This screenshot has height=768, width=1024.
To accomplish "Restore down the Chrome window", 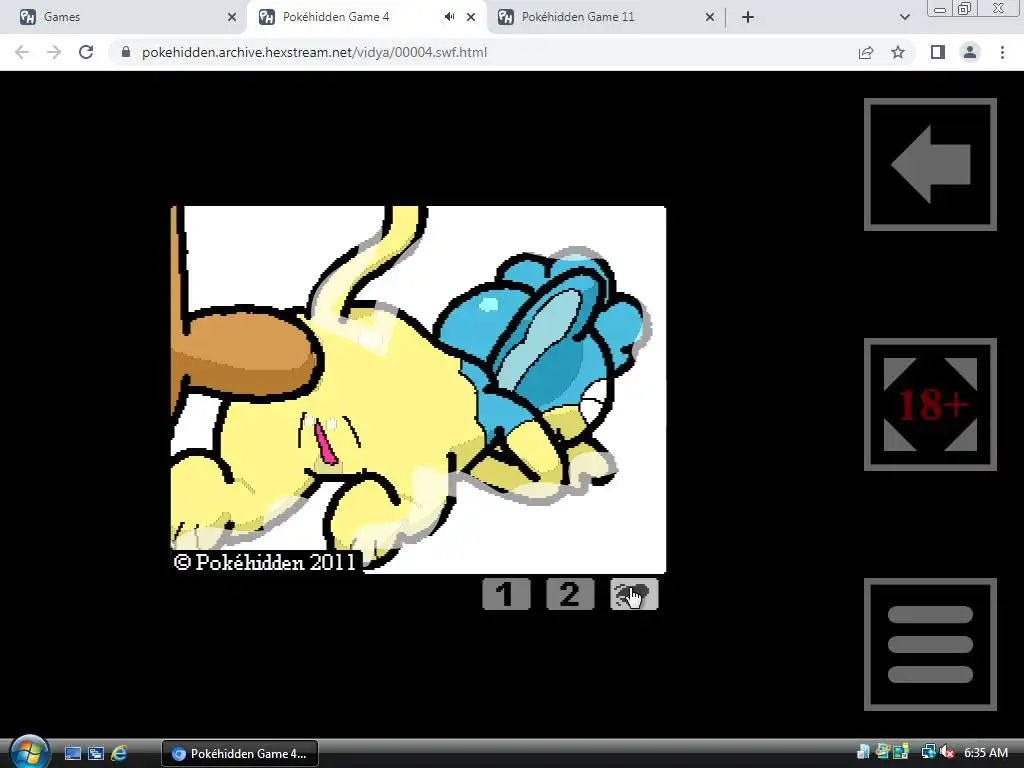I will click(x=965, y=9).
